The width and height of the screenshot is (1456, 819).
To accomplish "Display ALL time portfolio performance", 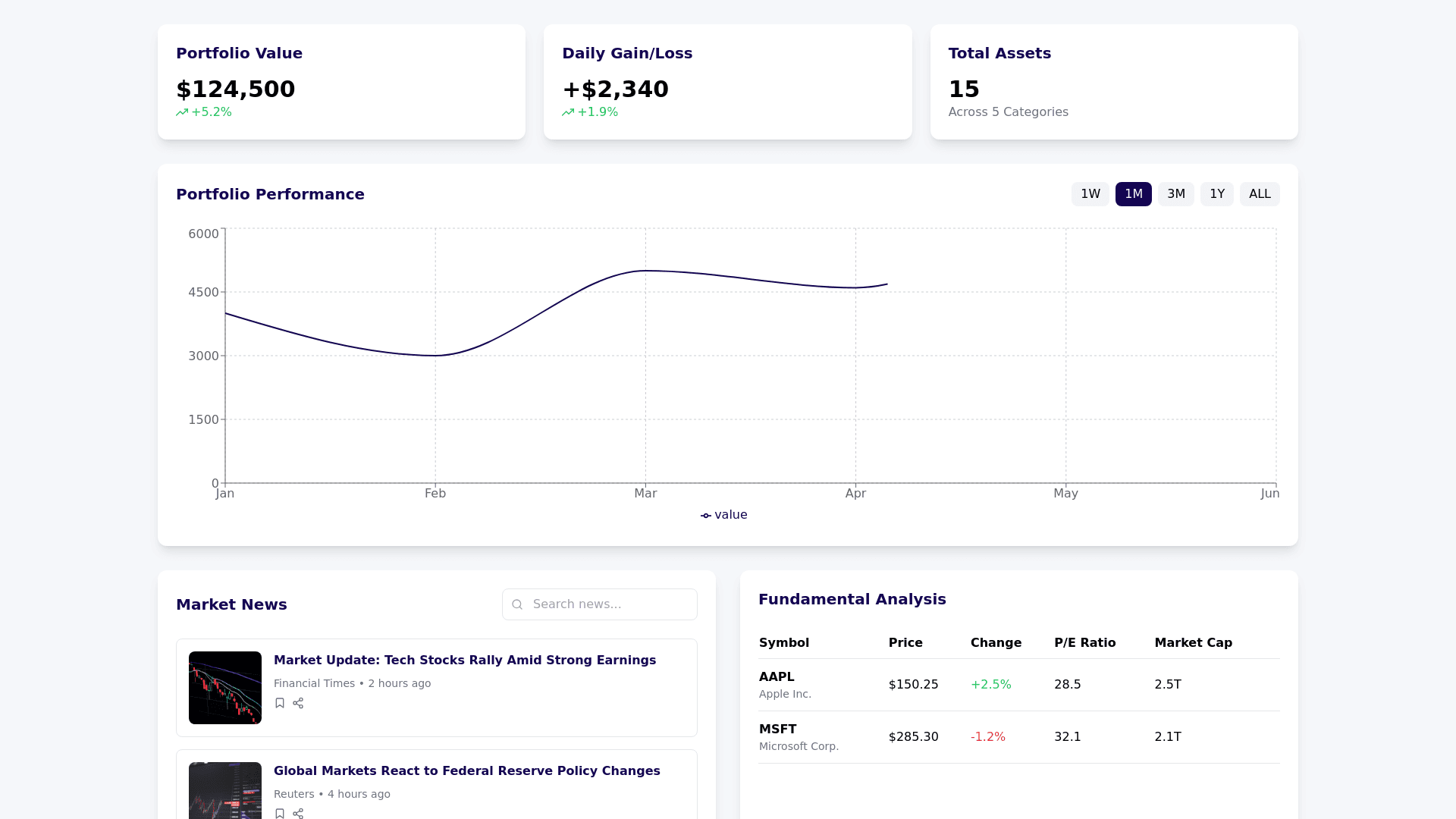I will [x=1259, y=194].
